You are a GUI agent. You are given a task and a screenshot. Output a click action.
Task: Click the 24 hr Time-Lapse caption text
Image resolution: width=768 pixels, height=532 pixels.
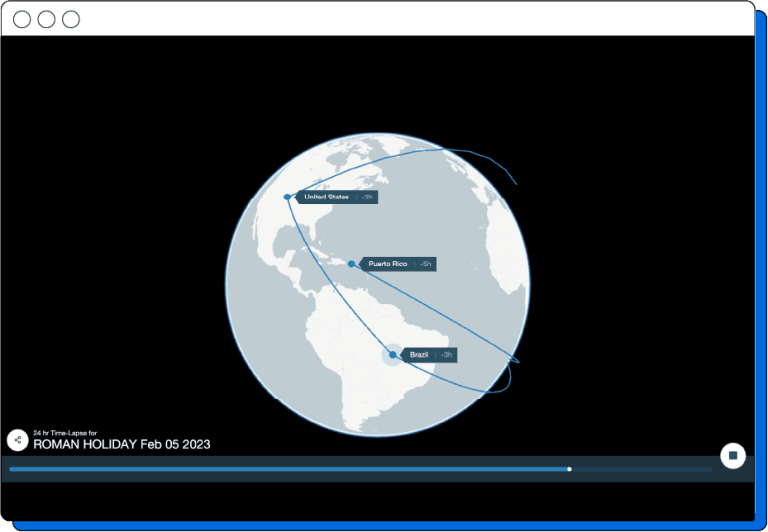point(64,432)
